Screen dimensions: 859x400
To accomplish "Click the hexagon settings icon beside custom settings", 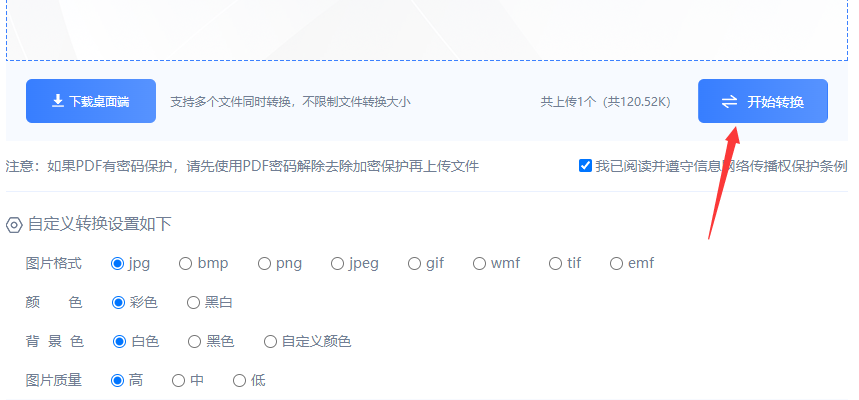I will [14, 225].
